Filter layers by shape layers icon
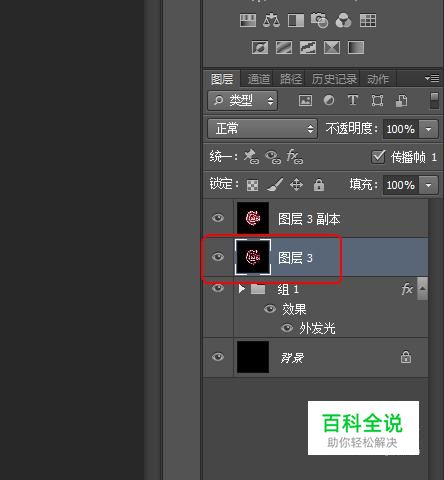444x480 pixels. point(377,100)
